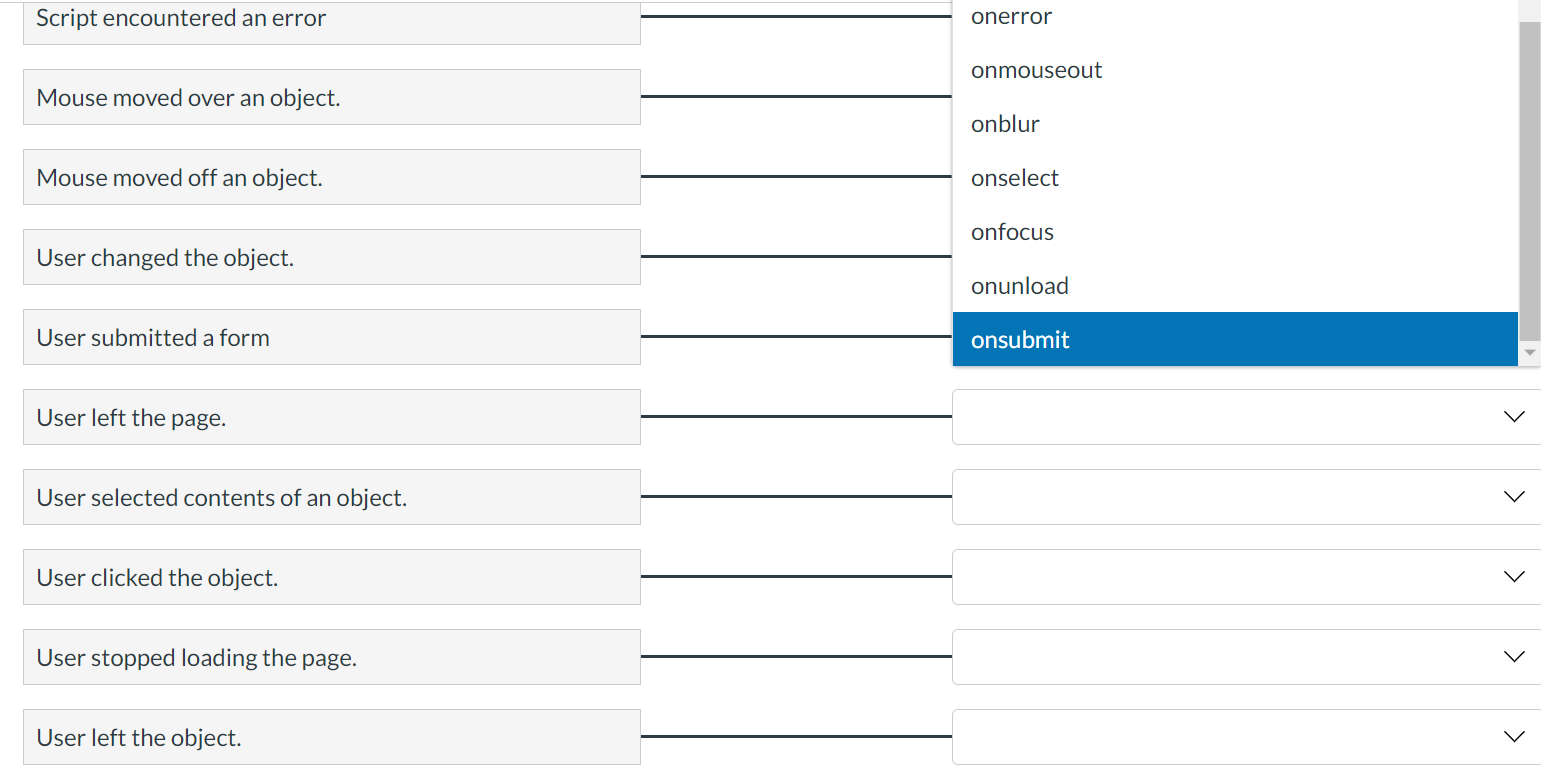Select the 'Mouse moved over an object.' box
This screenshot has height=784, width=1541.
[x=331, y=97]
